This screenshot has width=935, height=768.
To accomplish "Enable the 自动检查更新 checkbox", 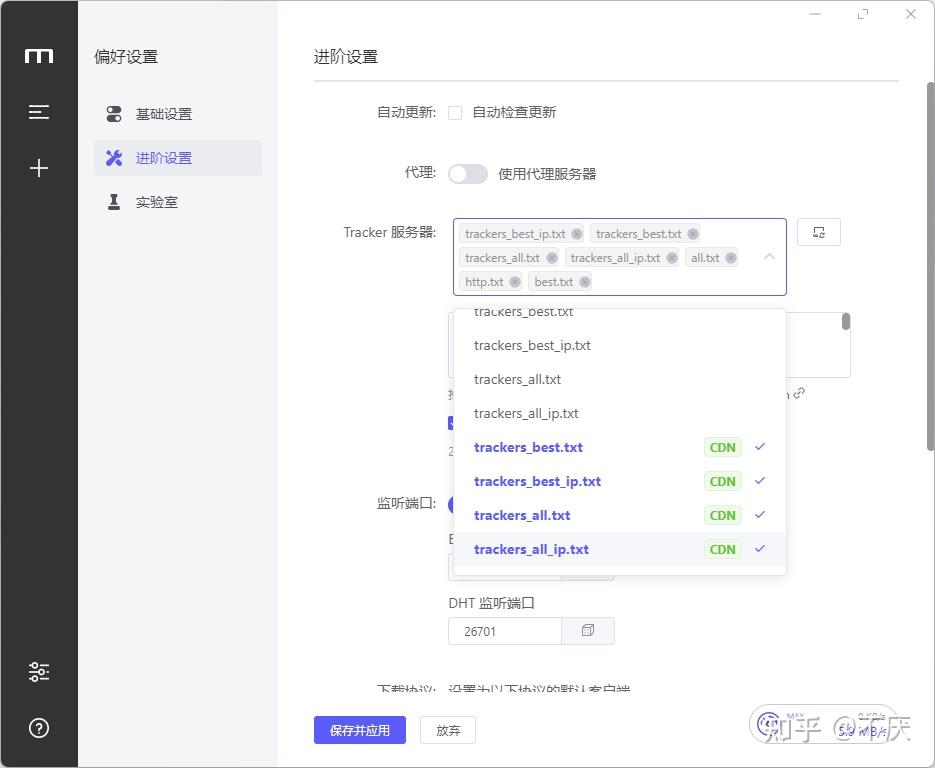I will pyautogui.click(x=455, y=112).
